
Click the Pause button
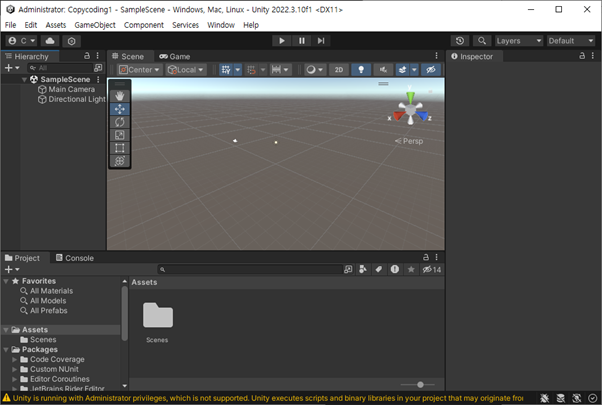coord(301,41)
